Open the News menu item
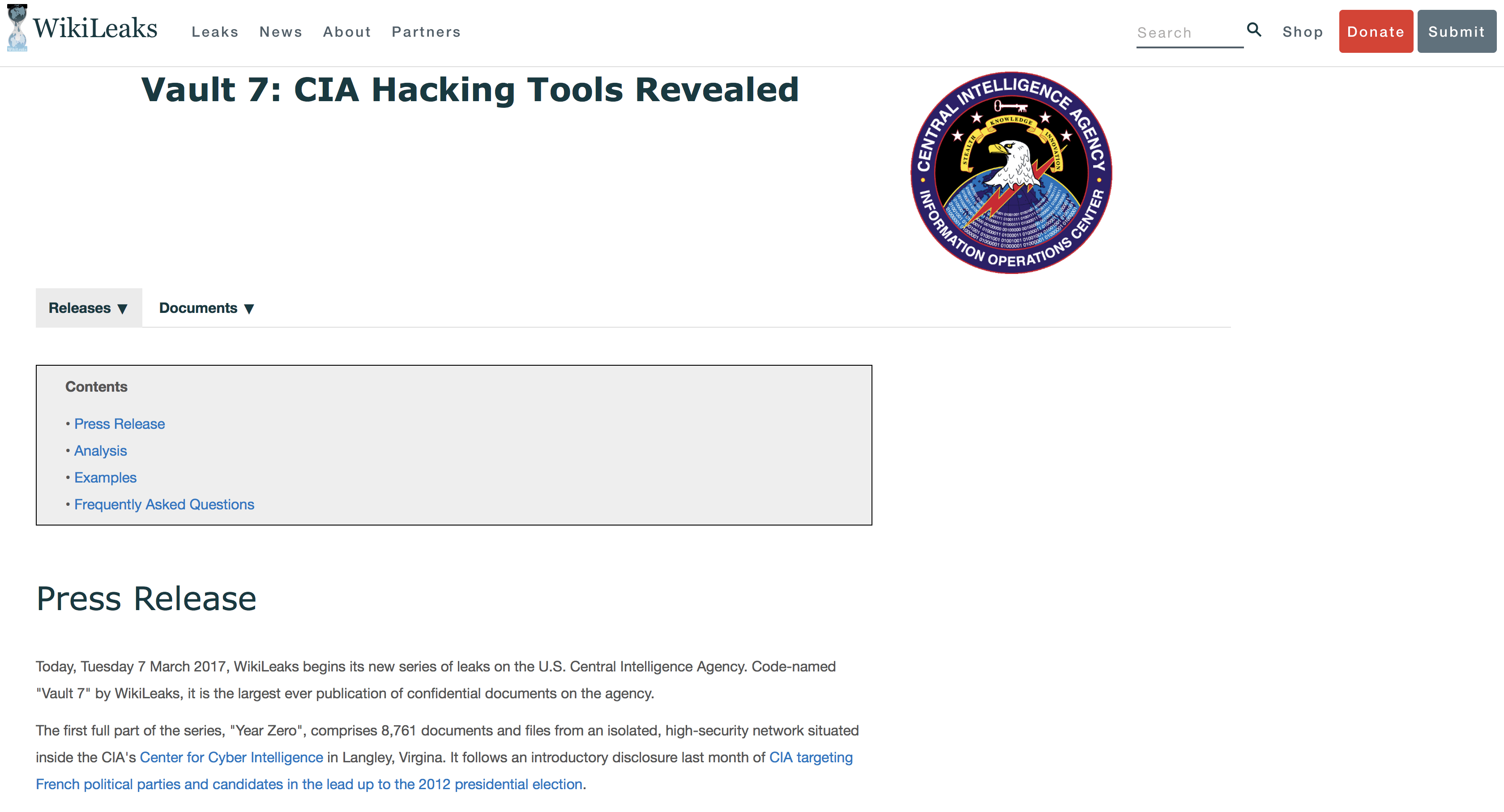The height and width of the screenshot is (812, 1504). tap(281, 31)
